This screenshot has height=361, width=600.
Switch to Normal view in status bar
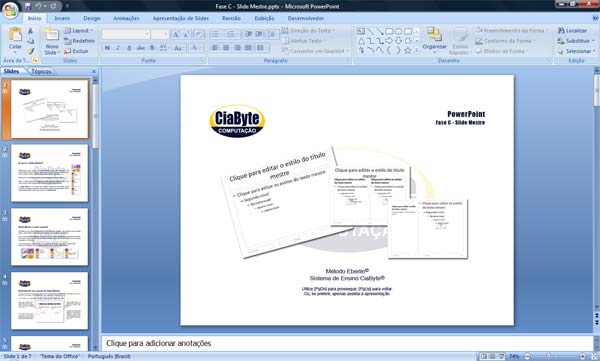(484, 356)
